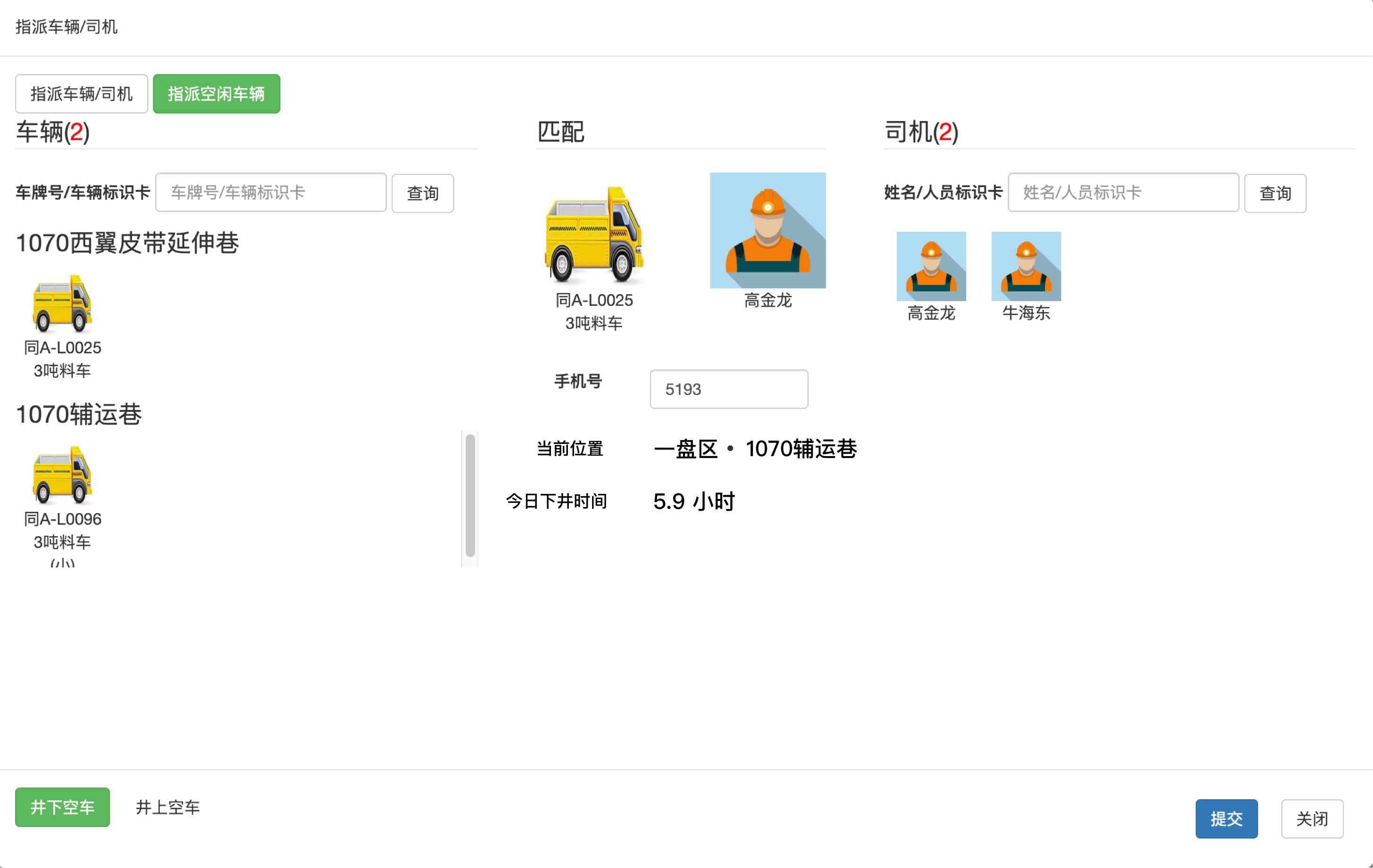Click matched truck icon in 匹配 panel

(x=594, y=235)
